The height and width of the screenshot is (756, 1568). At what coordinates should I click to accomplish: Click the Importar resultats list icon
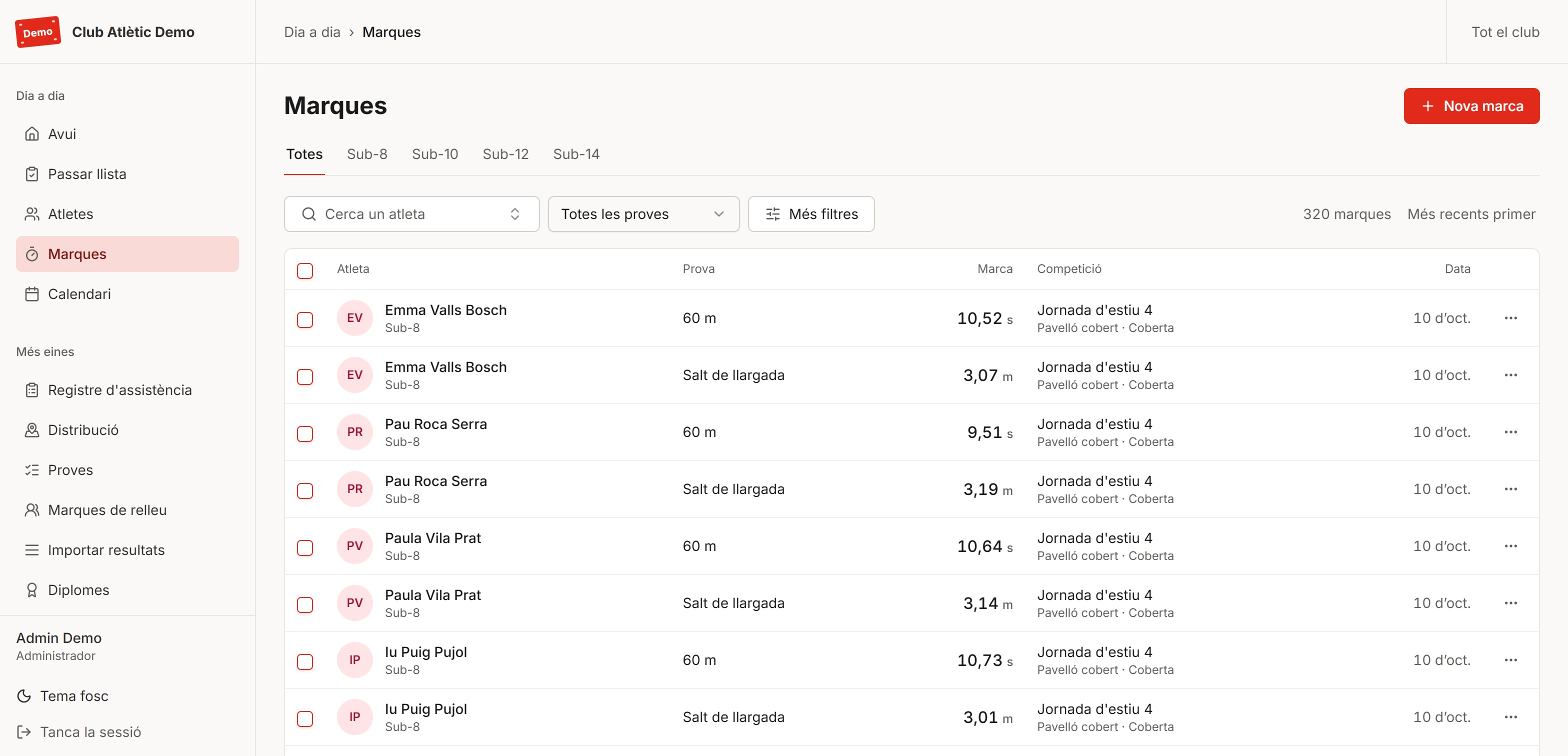click(31, 550)
